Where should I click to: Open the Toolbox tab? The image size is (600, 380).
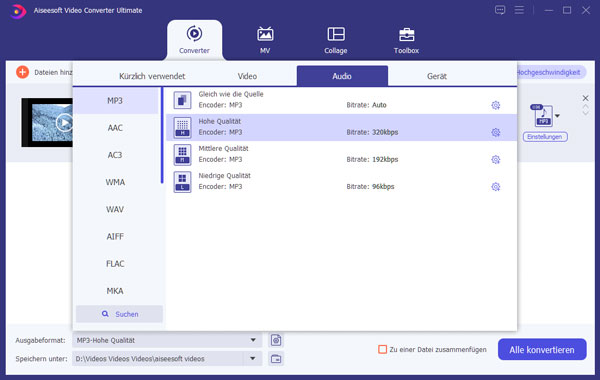click(x=406, y=40)
